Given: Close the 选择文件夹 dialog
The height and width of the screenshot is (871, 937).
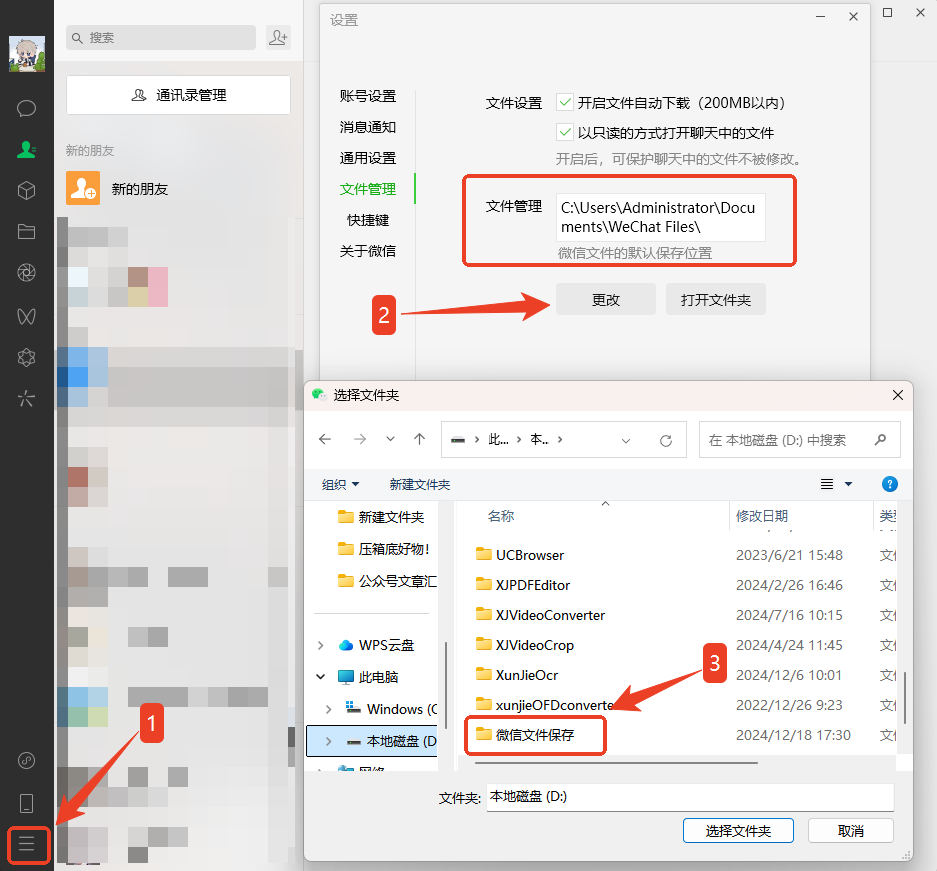Looking at the screenshot, I should point(897,395).
